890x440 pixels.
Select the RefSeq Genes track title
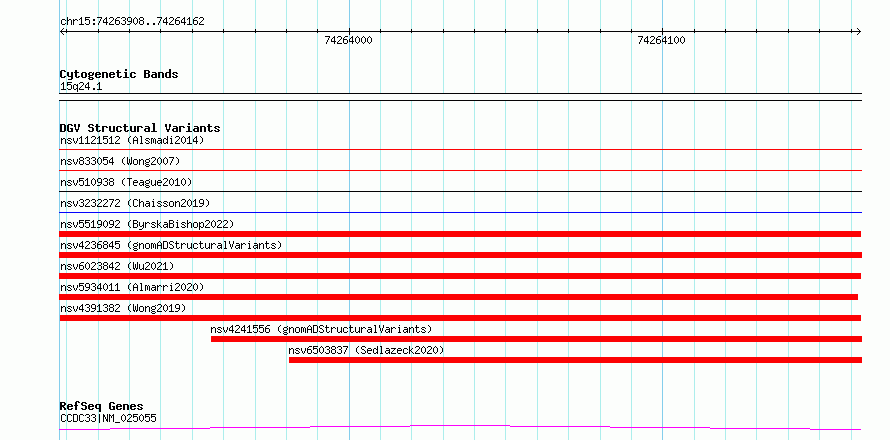102,407
